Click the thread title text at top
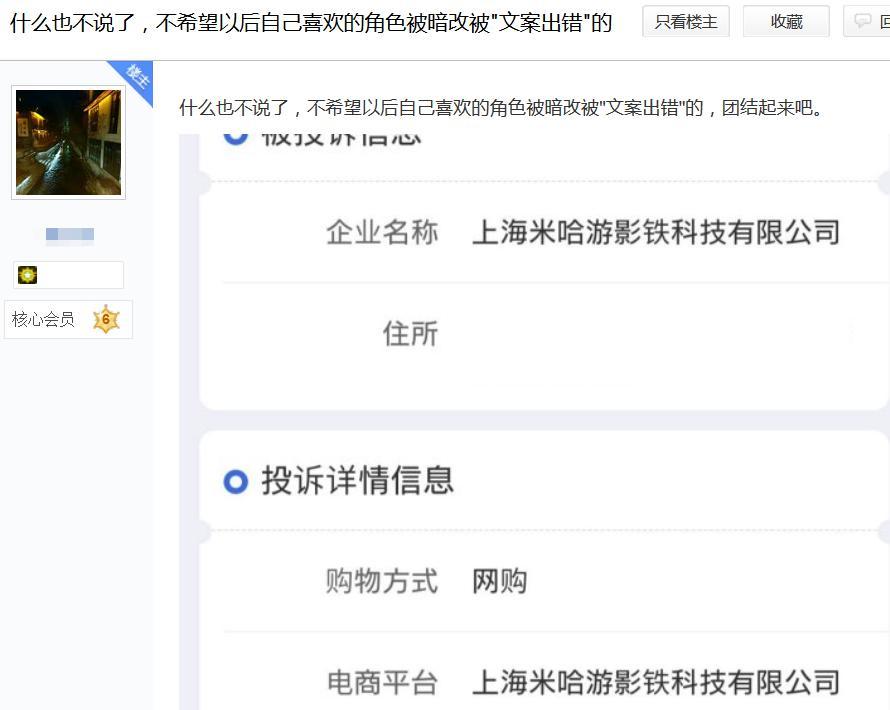 (311, 23)
